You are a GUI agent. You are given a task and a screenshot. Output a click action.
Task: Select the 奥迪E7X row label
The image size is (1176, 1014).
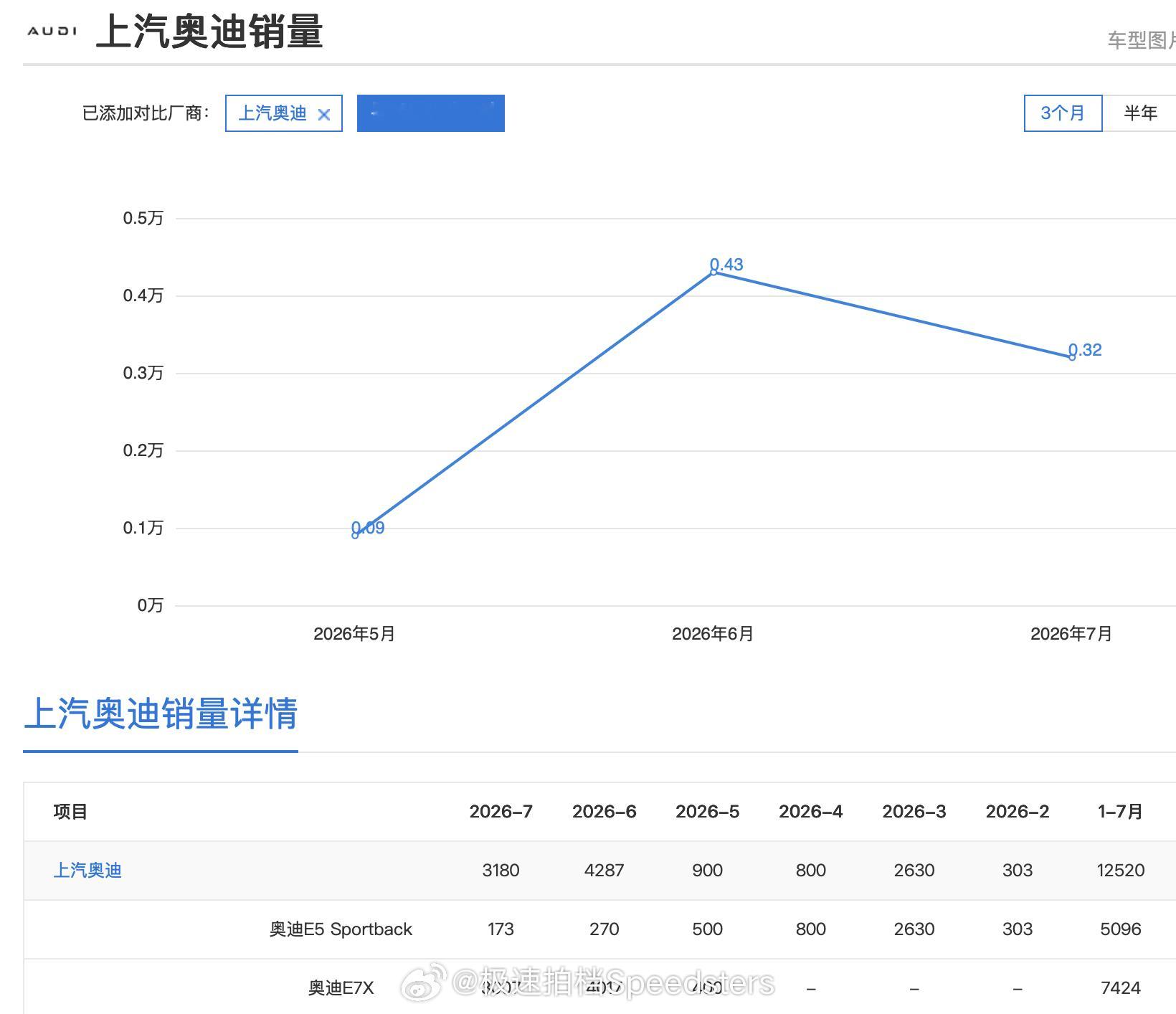[x=341, y=988]
